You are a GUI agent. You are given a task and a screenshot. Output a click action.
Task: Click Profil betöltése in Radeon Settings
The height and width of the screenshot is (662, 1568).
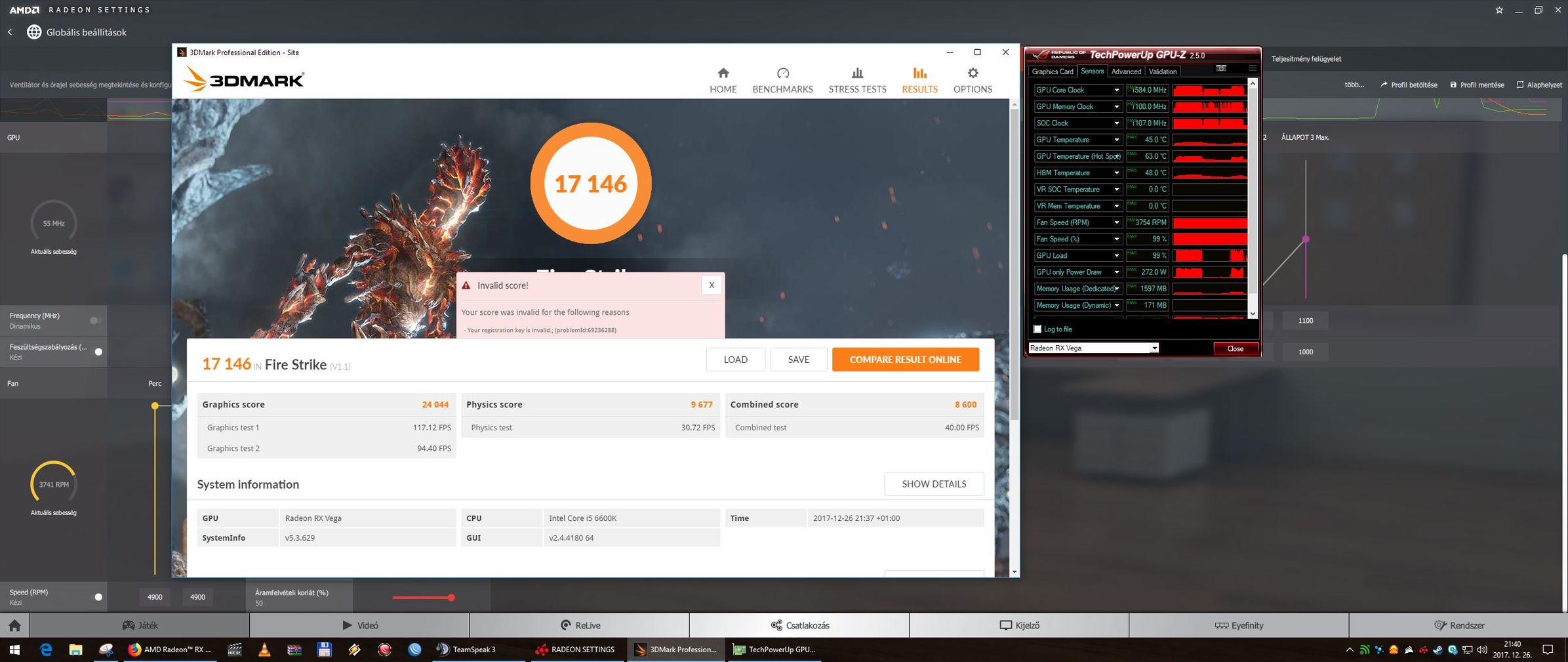coord(1408,85)
